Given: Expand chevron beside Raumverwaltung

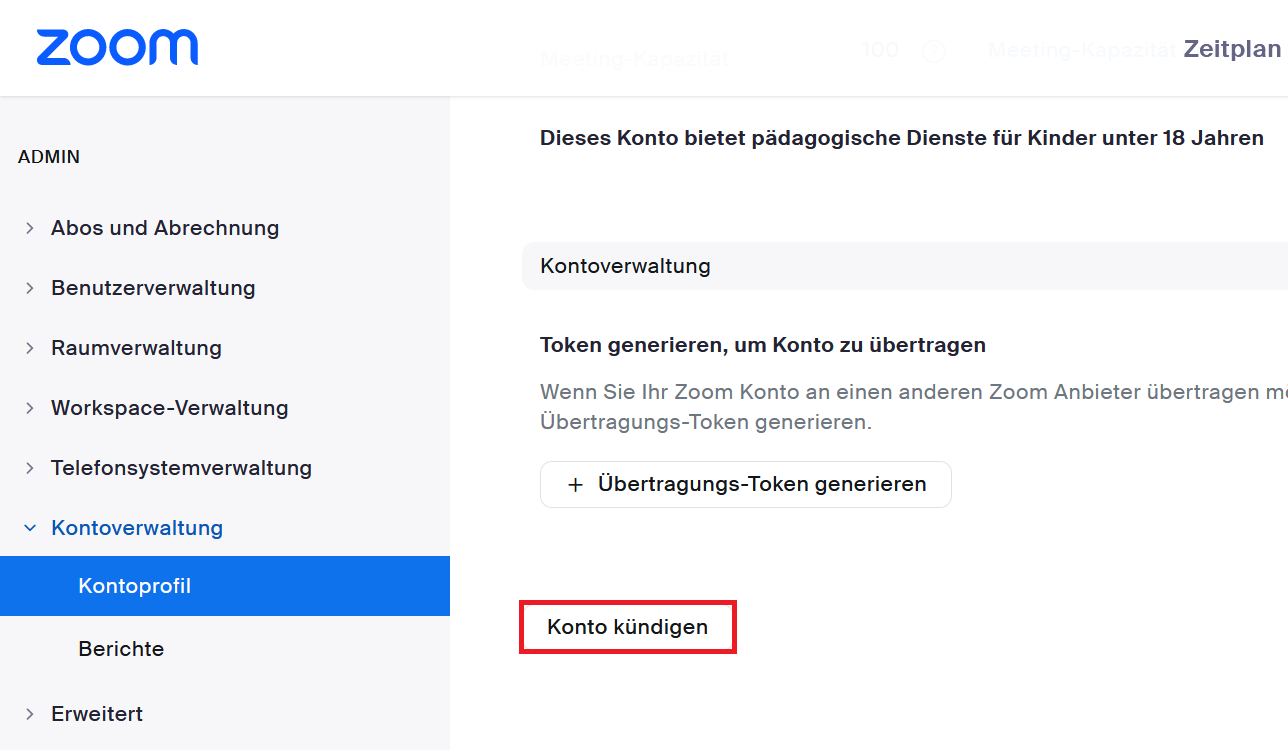Looking at the screenshot, I should 30,348.
